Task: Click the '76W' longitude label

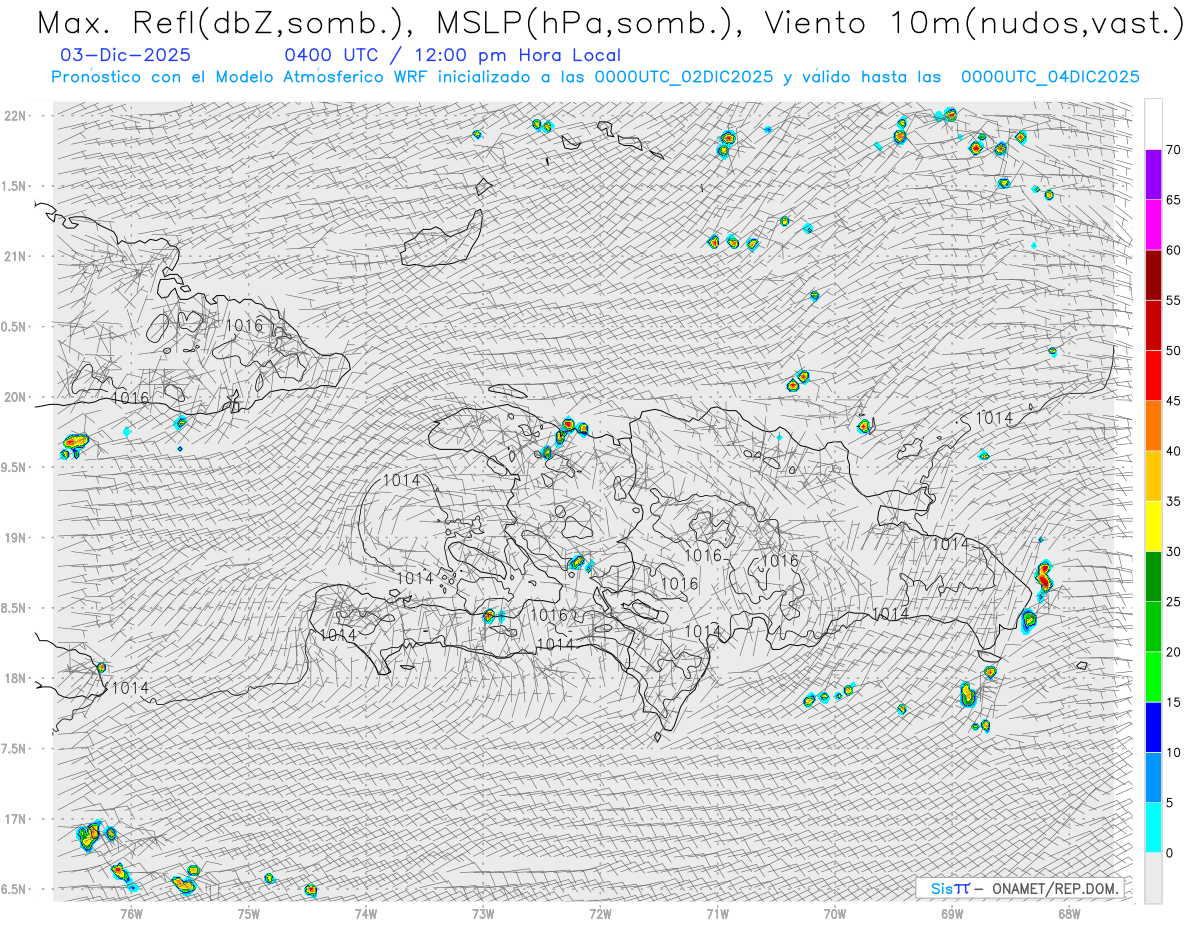Action: point(131,913)
